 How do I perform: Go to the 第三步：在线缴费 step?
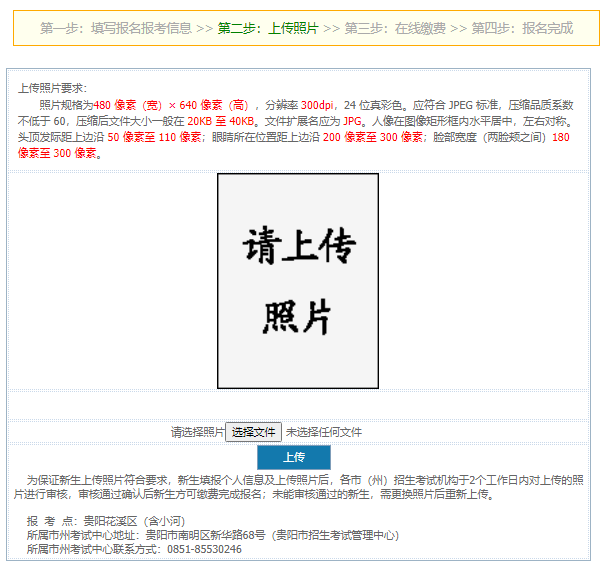point(395,28)
